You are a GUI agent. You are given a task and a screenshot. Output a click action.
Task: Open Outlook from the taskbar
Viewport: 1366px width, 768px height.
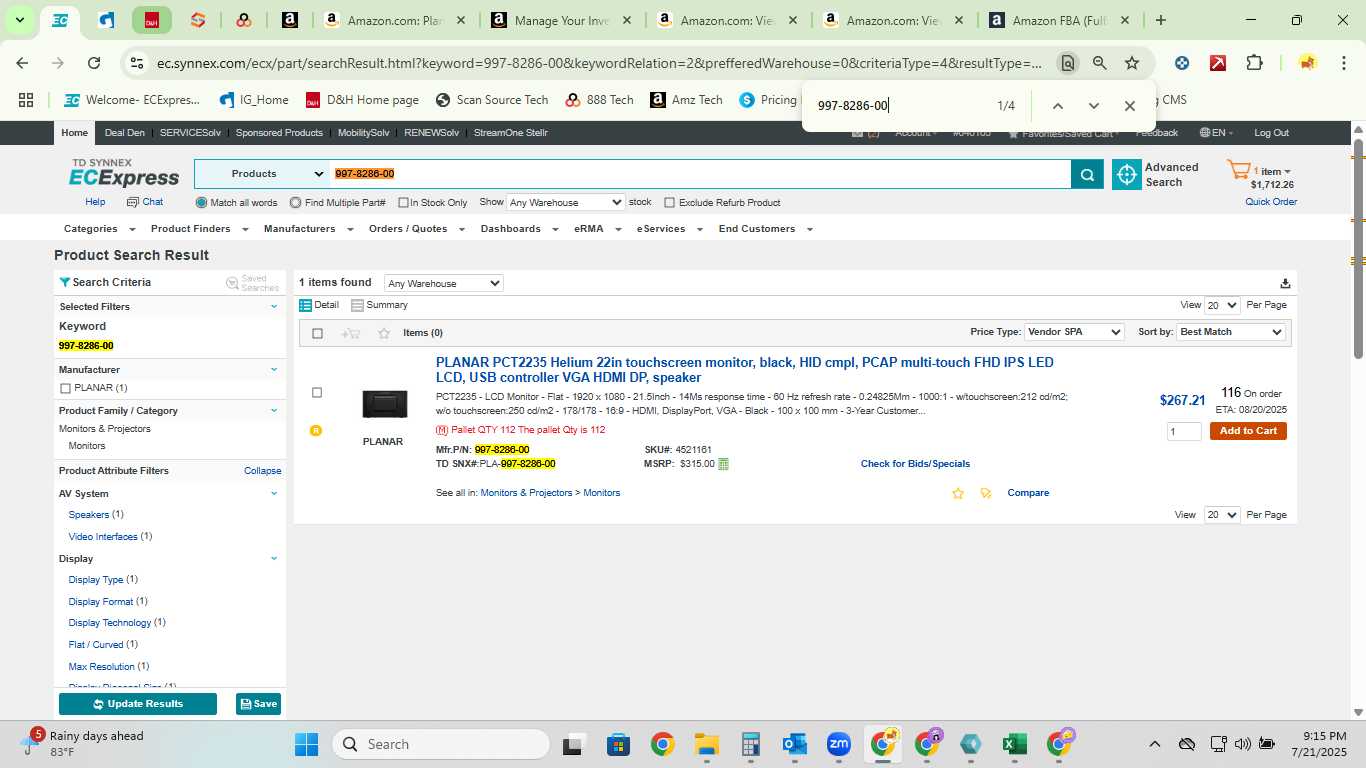click(x=794, y=744)
